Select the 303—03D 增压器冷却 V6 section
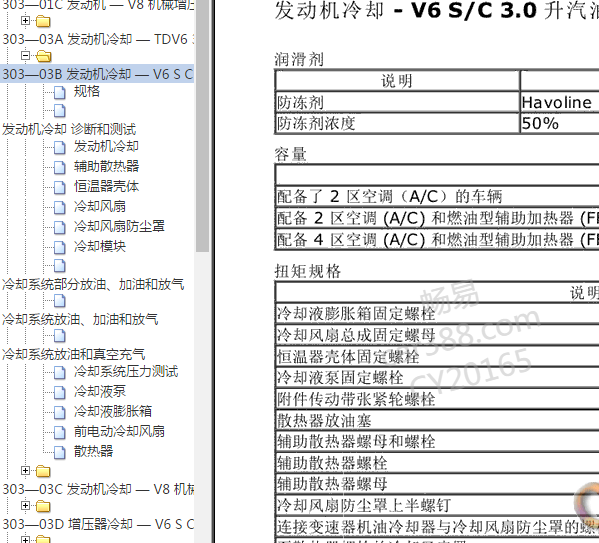Screen dimensions: 599x543 tap(98, 524)
